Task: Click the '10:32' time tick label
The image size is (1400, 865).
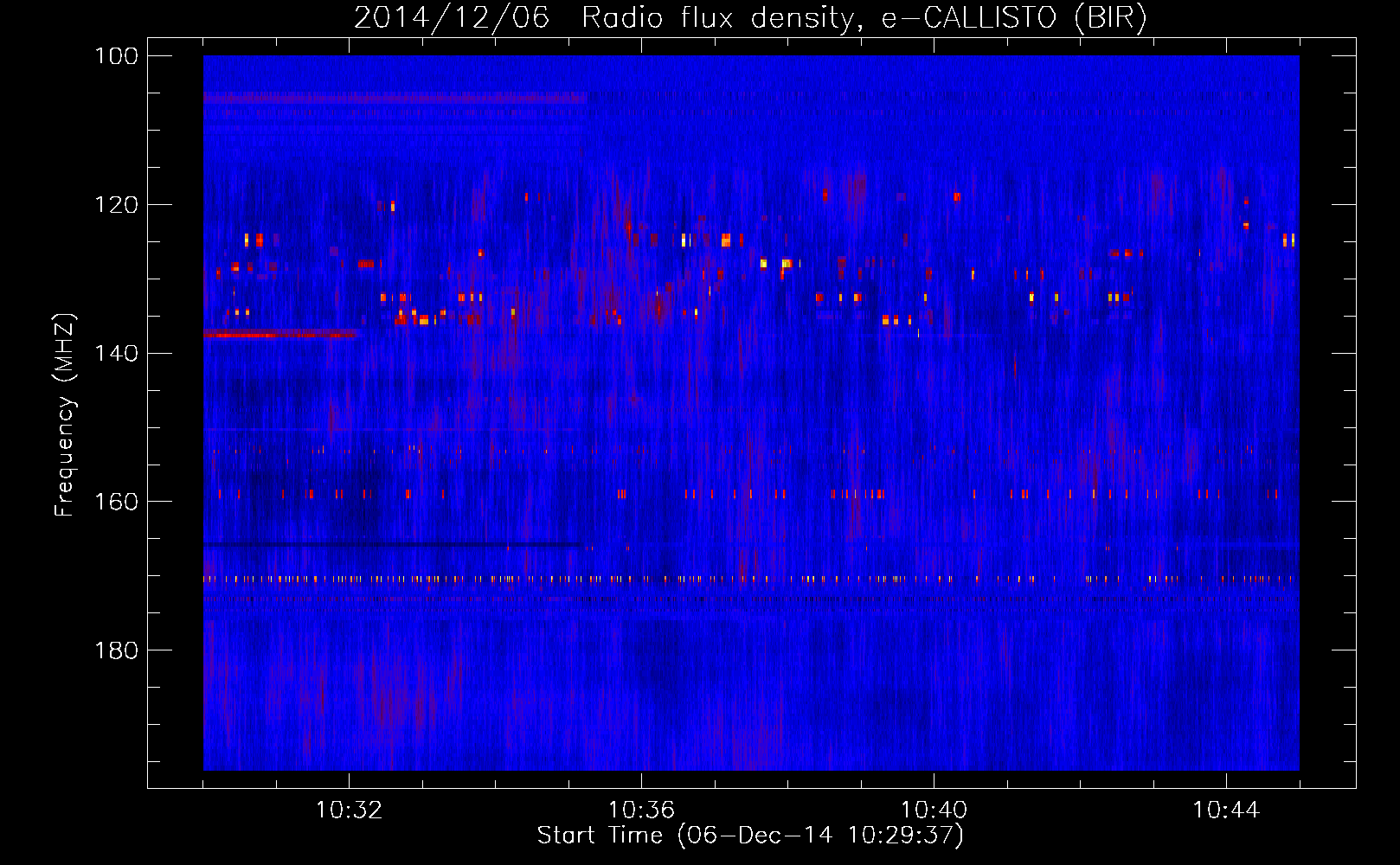Action: pos(350,811)
